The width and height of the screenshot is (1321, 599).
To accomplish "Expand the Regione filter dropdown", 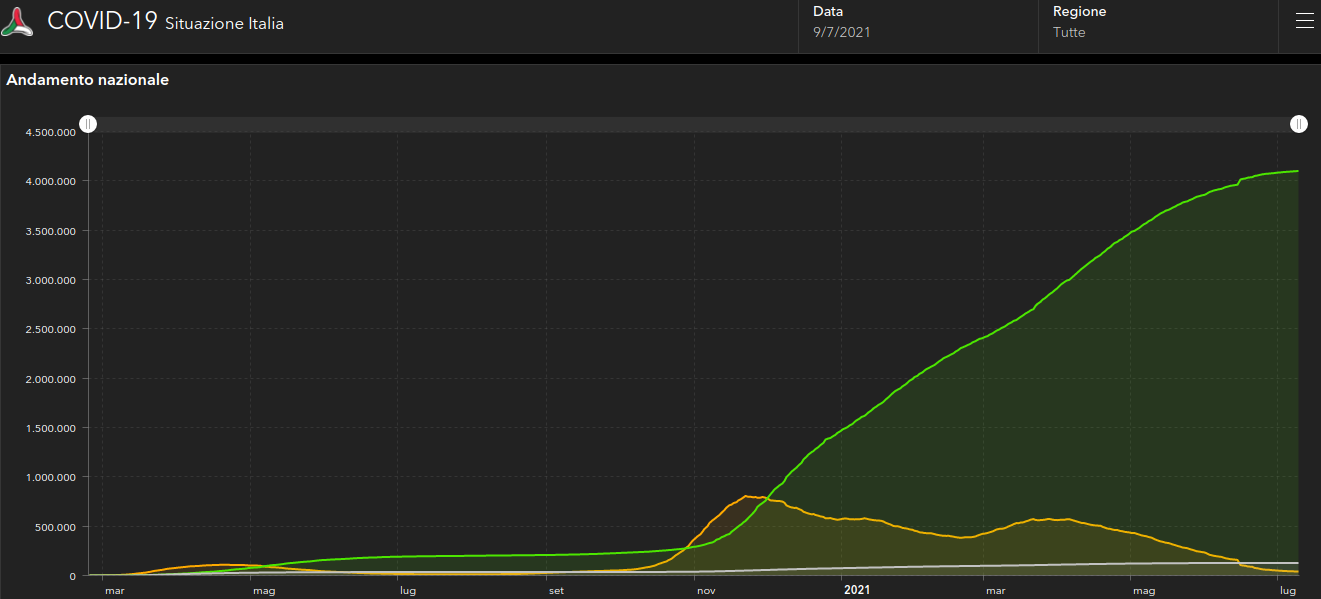I will [1158, 22].
